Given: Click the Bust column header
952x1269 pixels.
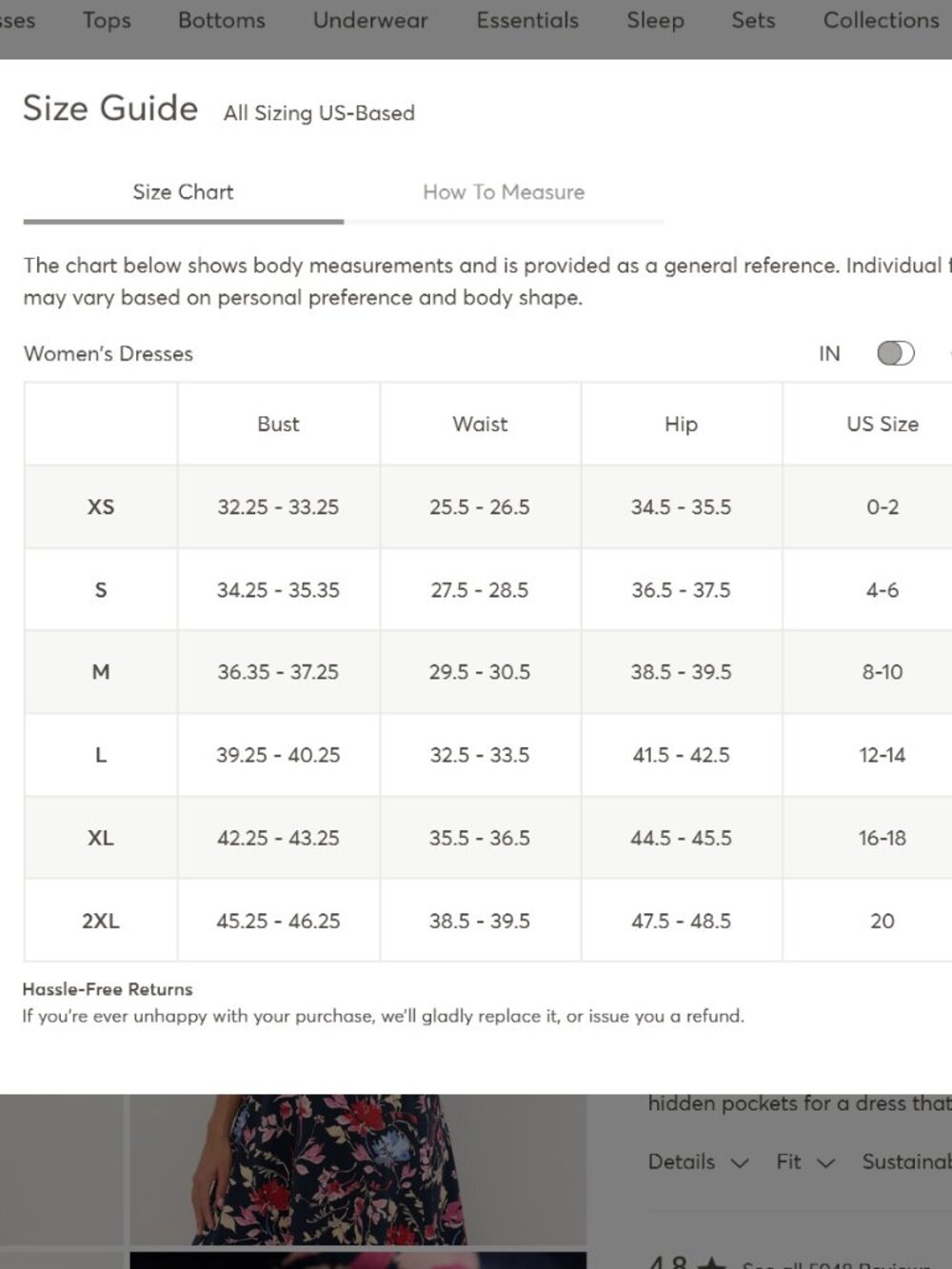Looking at the screenshot, I should 278,425.
